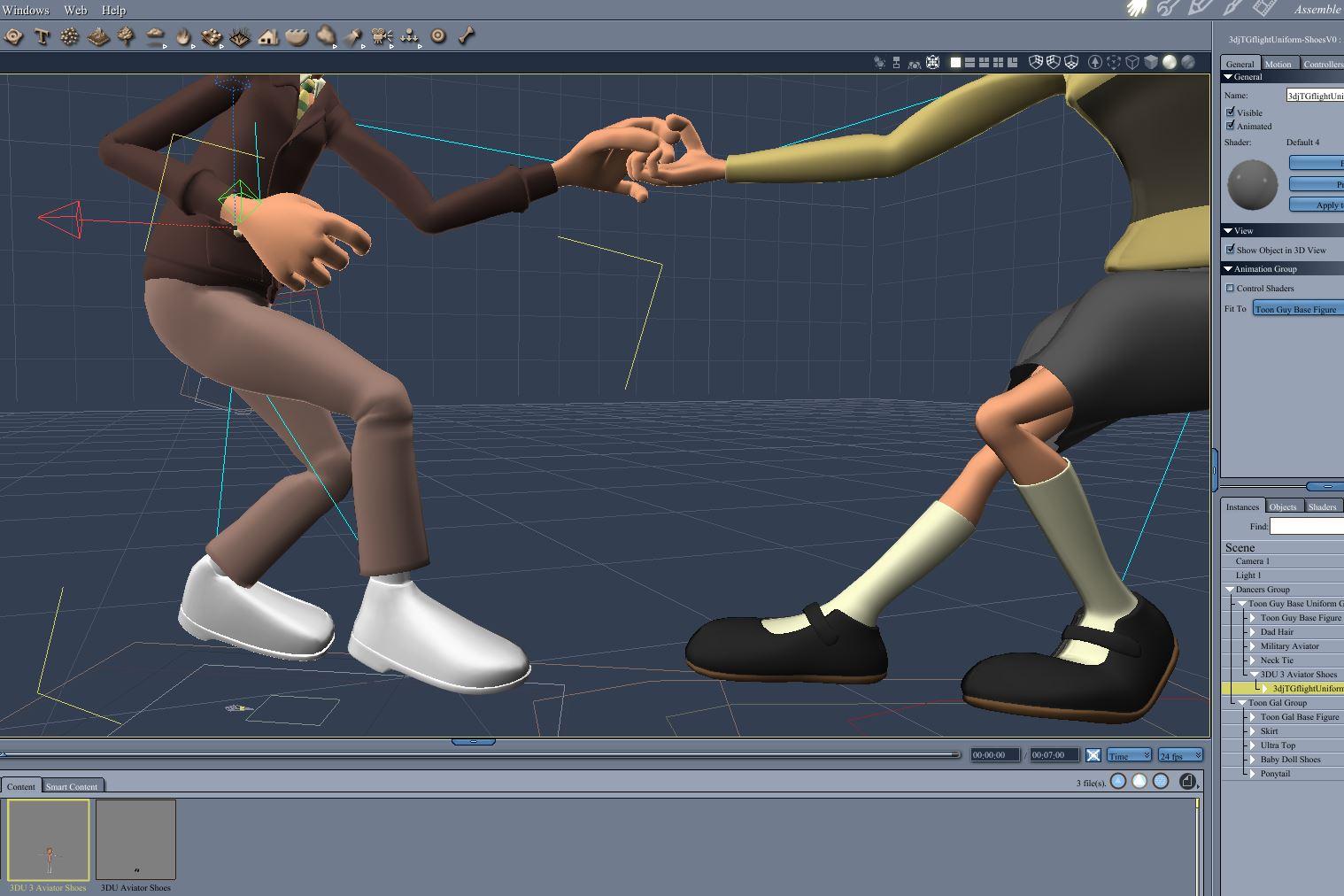Viewport: 1344px width, 896px height.
Task: Toggle the Animated checkbox
Action: click(x=1230, y=125)
